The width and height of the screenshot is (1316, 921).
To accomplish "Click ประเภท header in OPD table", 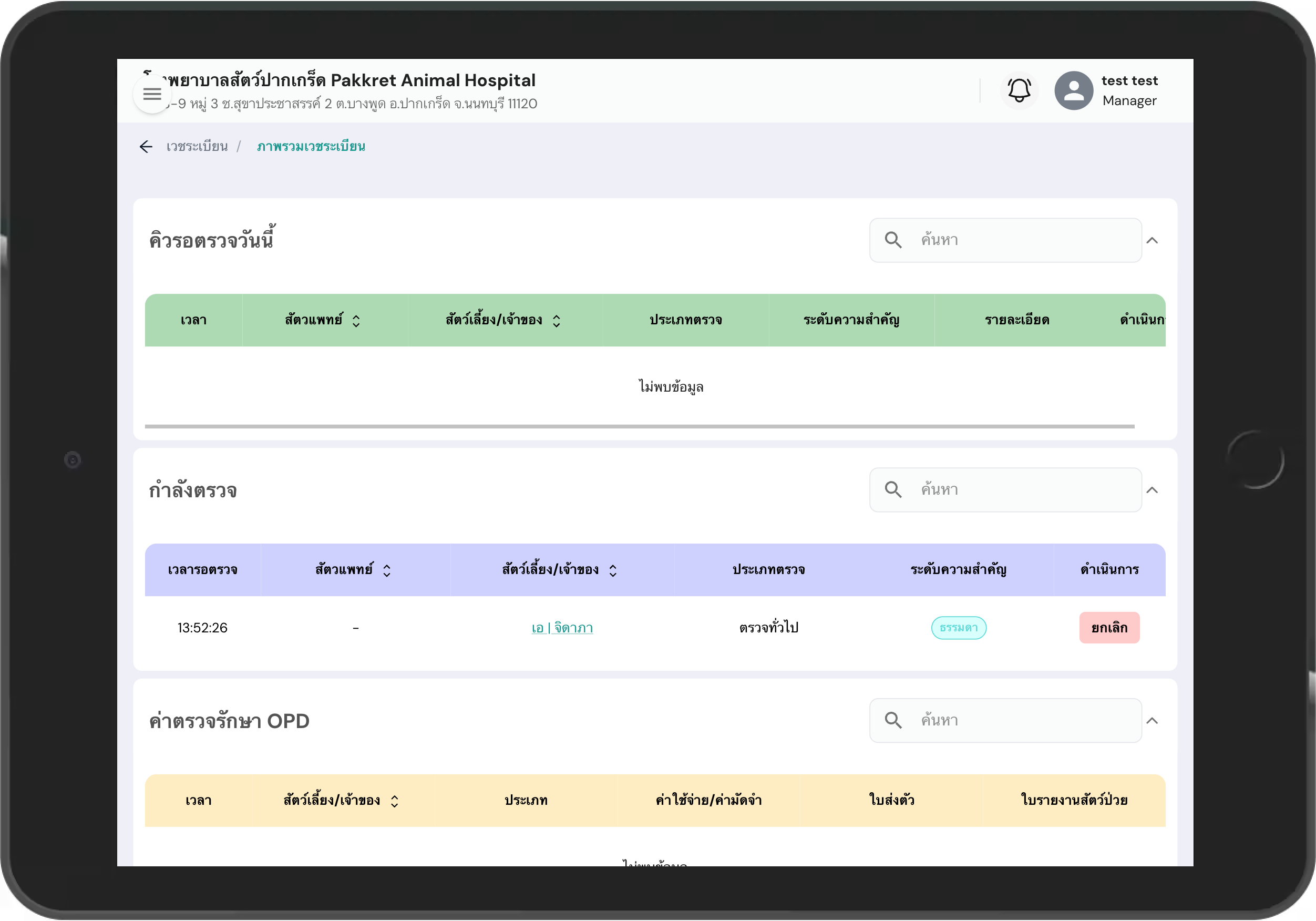I will coord(526,800).
